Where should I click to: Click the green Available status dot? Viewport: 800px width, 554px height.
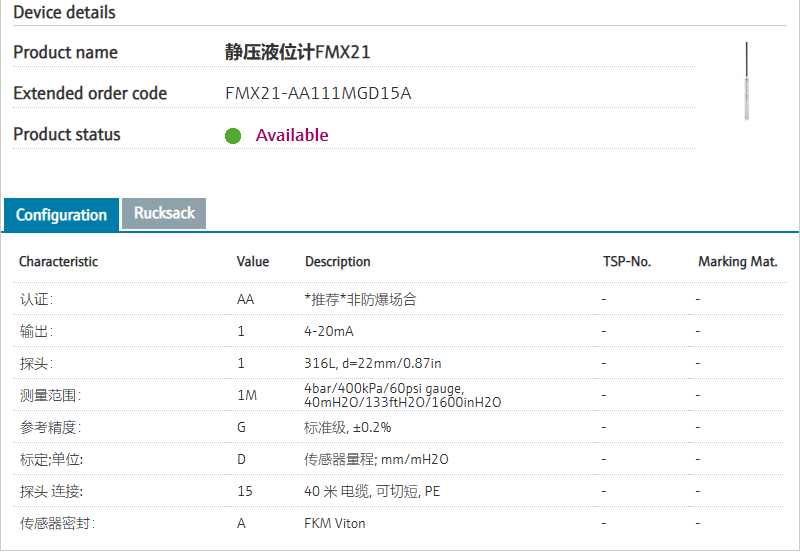[233, 136]
